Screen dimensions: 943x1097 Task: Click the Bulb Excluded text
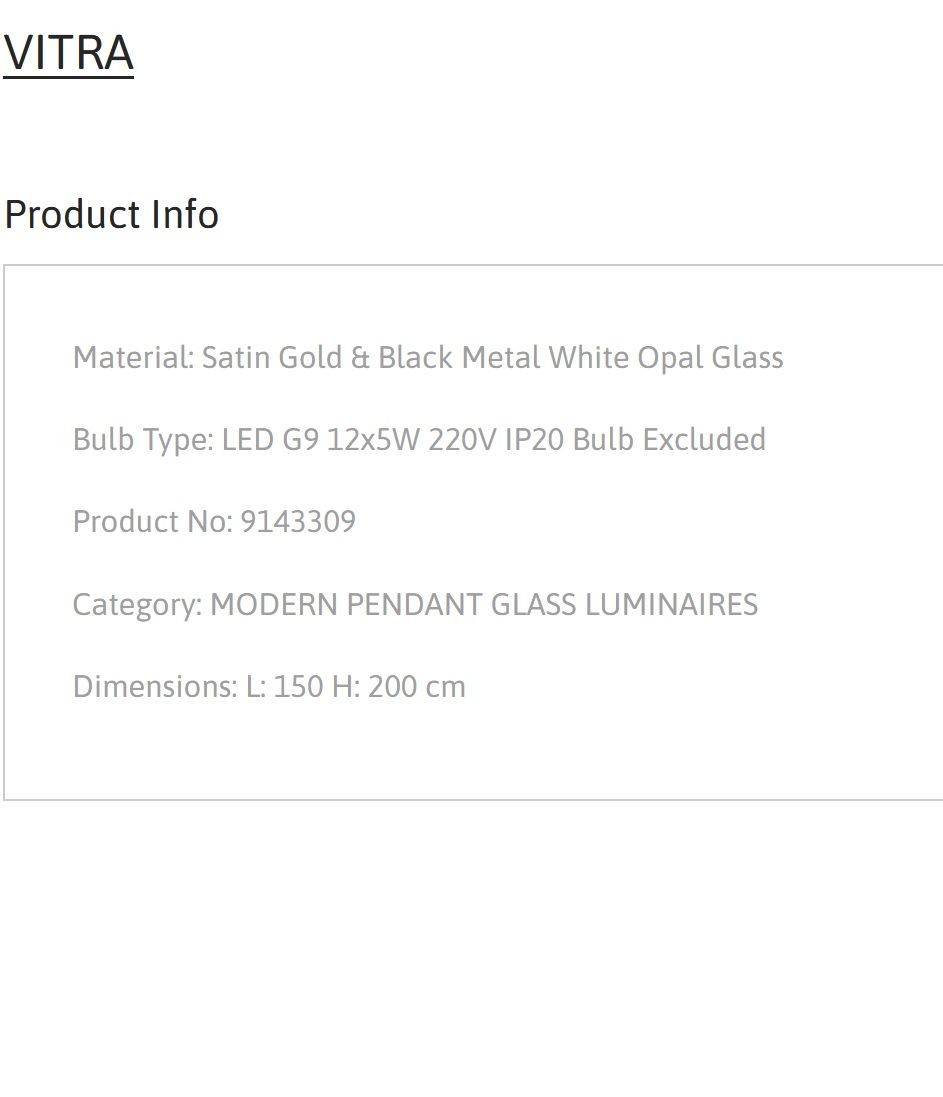click(x=669, y=440)
